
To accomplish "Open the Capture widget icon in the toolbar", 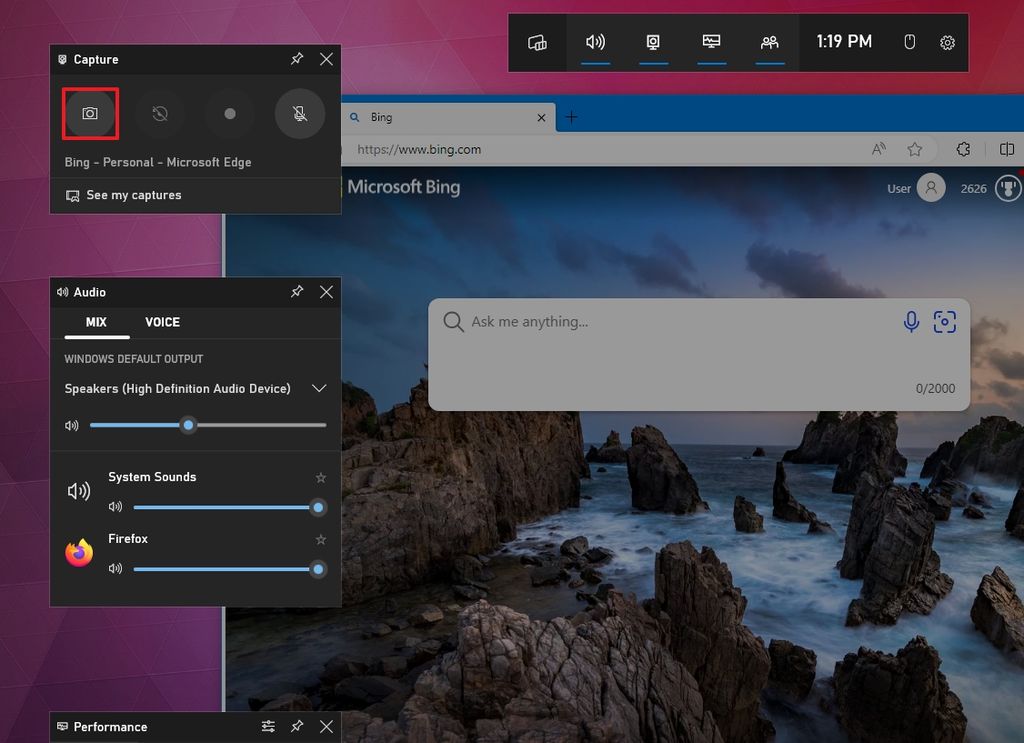I will 653,42.
